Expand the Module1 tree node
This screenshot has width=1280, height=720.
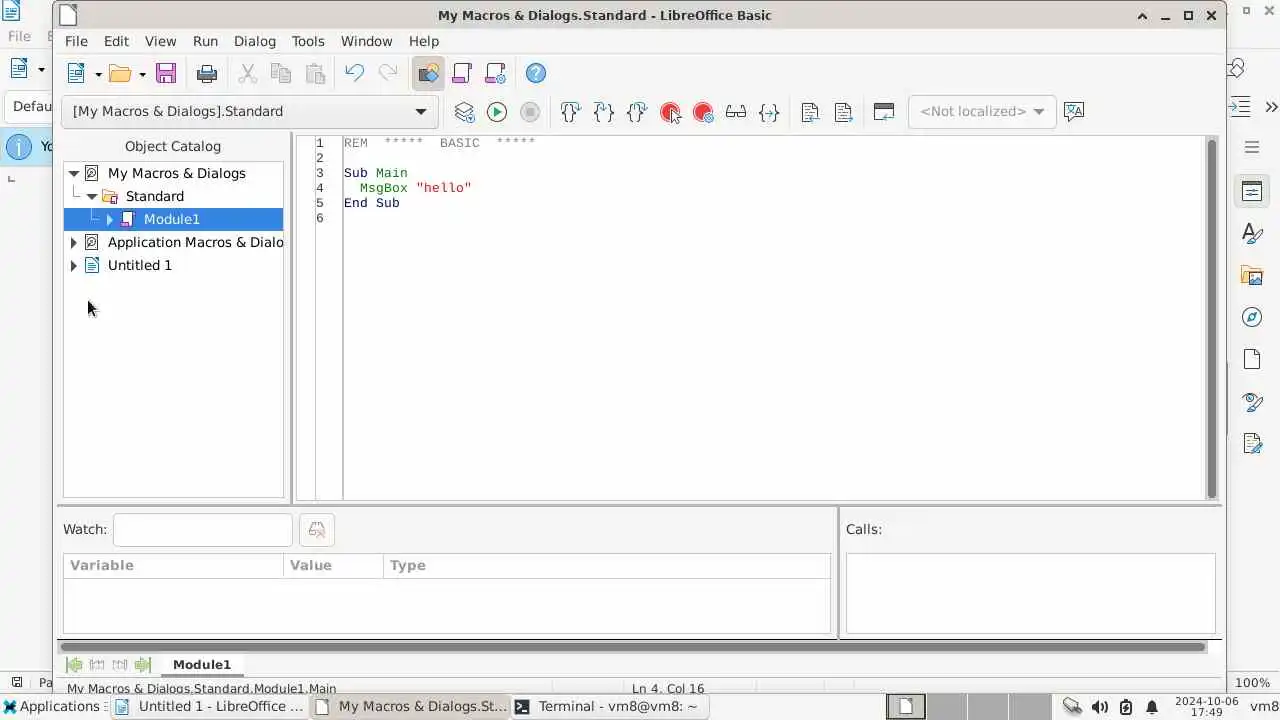pos(110,219)
